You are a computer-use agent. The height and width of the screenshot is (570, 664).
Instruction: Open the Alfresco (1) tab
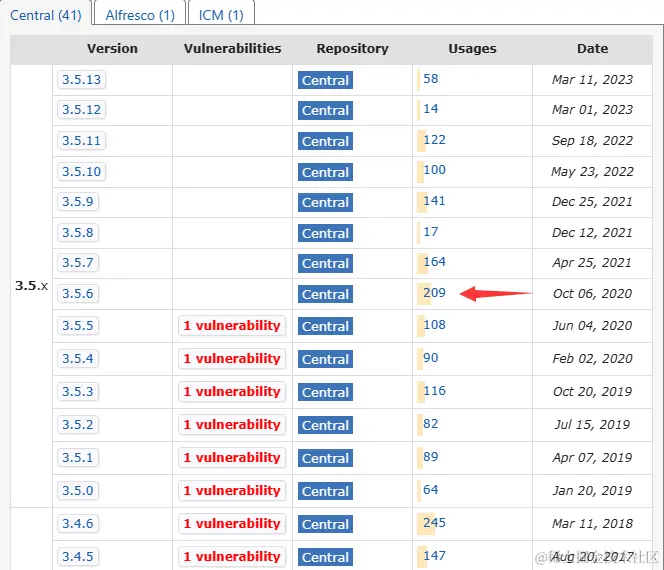point(140,15)
